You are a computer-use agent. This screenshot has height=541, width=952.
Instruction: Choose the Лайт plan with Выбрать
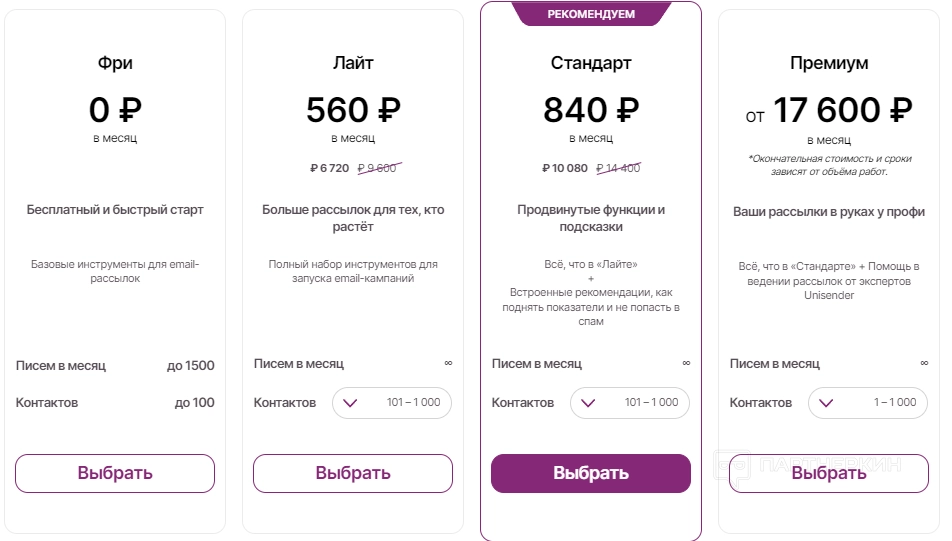click(x=352, y=473)
